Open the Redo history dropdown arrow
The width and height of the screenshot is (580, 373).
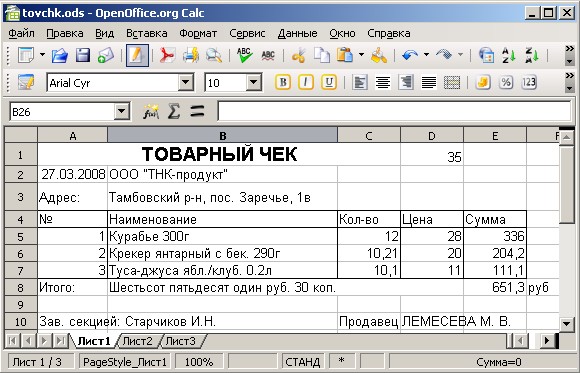pos(461,55)
